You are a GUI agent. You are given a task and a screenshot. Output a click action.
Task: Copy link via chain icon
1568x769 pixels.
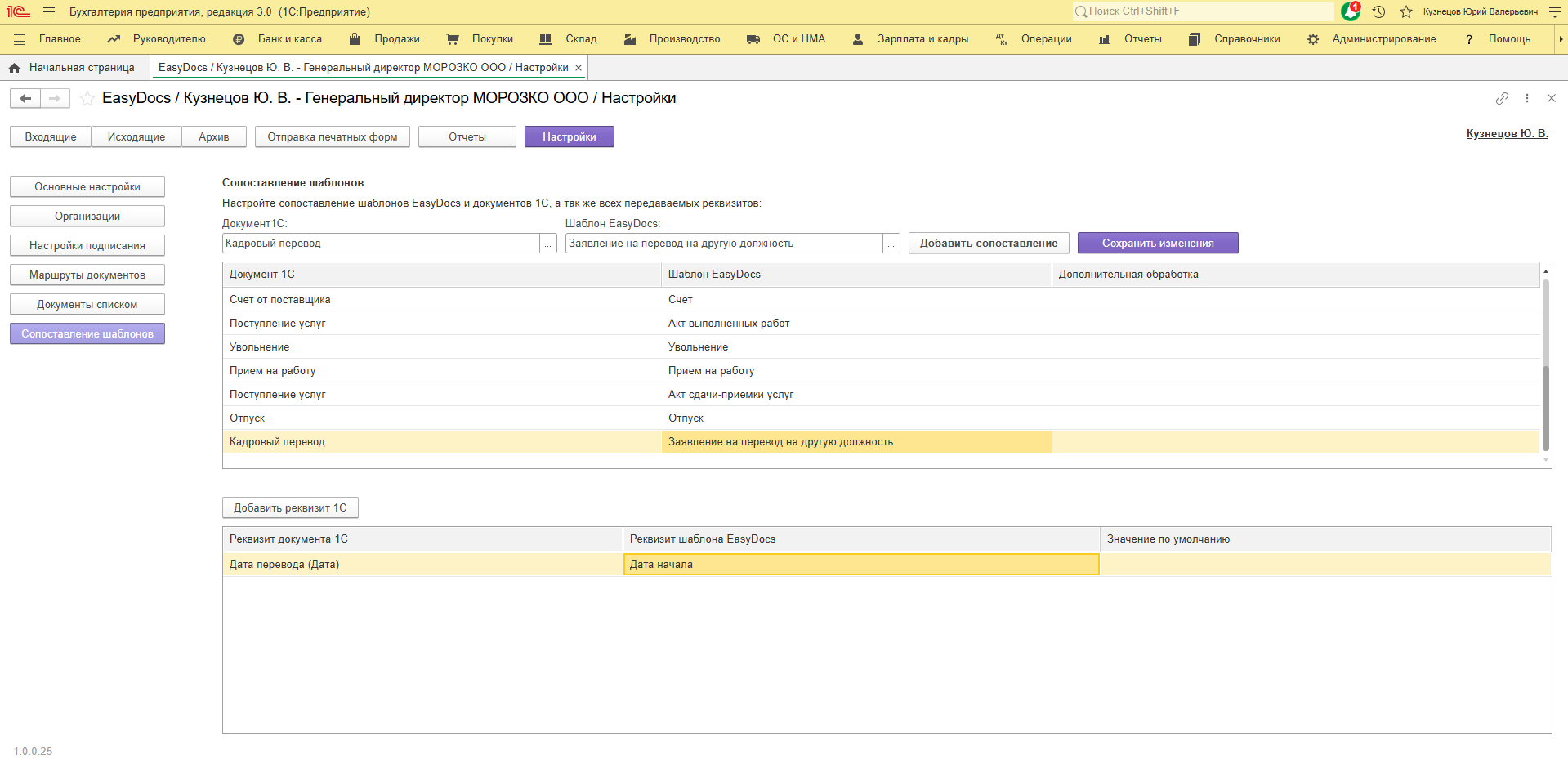pyautogui.click(x=1502, y=98)
